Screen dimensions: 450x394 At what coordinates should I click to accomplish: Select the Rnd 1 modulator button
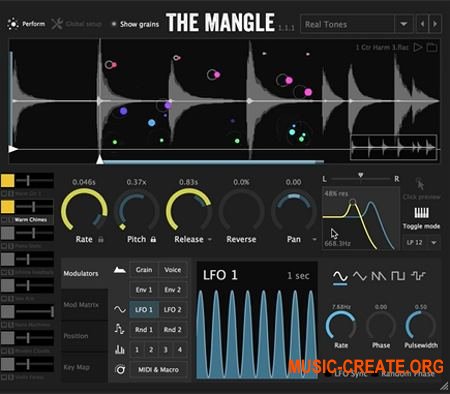click(x=144, y=330)
